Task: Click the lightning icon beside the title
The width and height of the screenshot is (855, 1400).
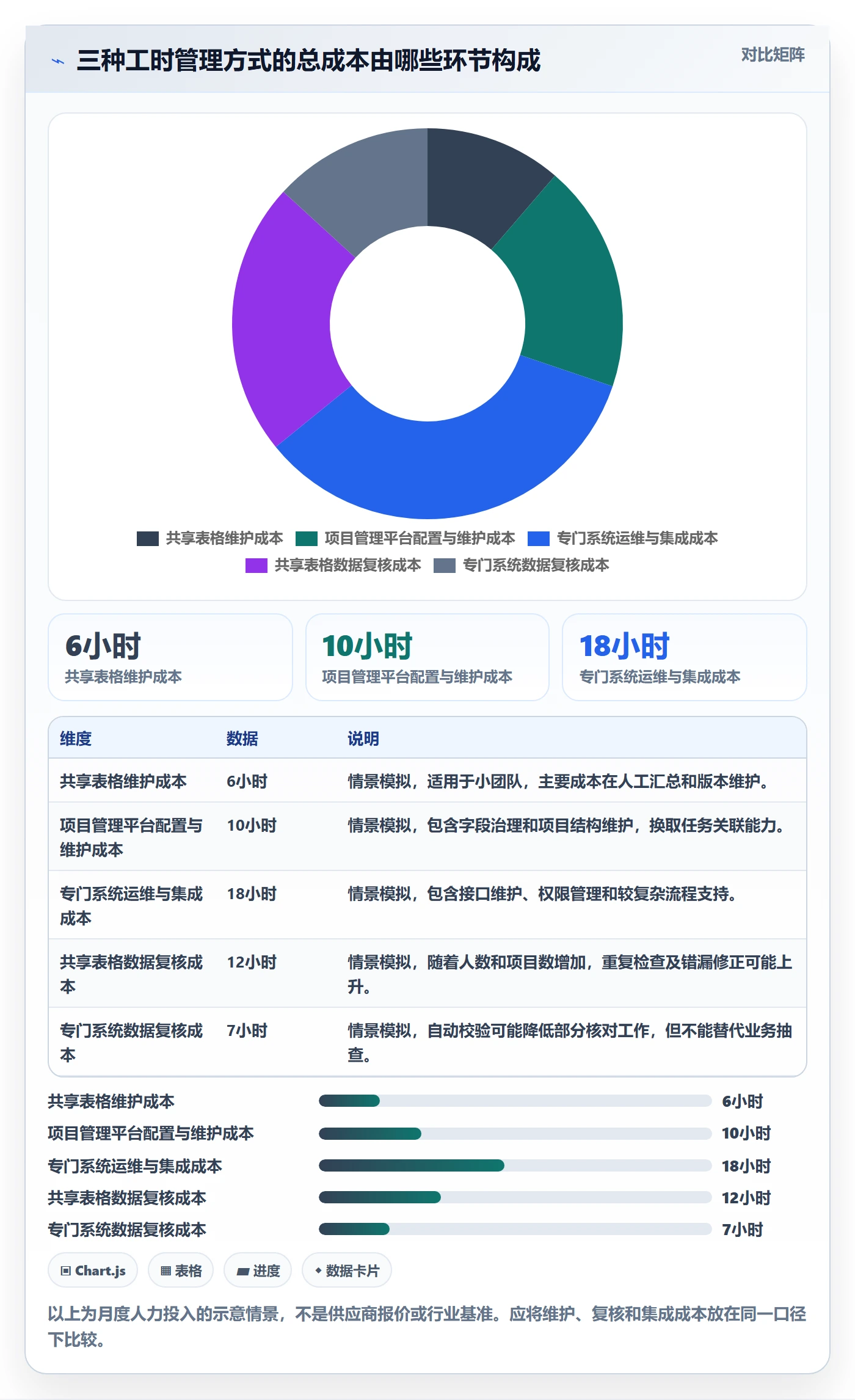Action: [58, 61]
